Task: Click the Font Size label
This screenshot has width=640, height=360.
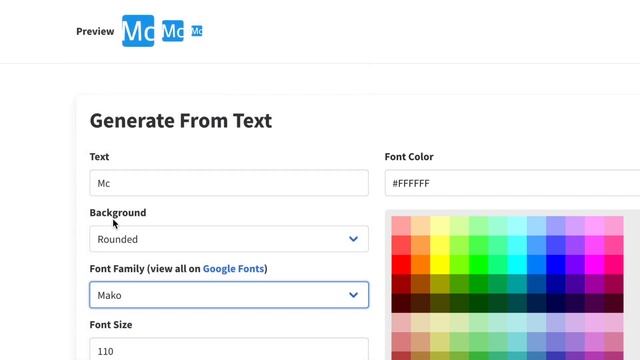Action: coord(111,324)
